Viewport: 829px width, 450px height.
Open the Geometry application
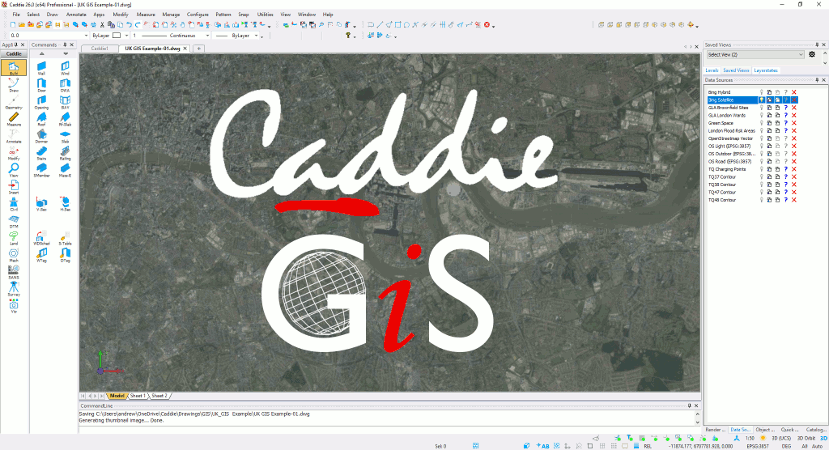pos(14,102)
